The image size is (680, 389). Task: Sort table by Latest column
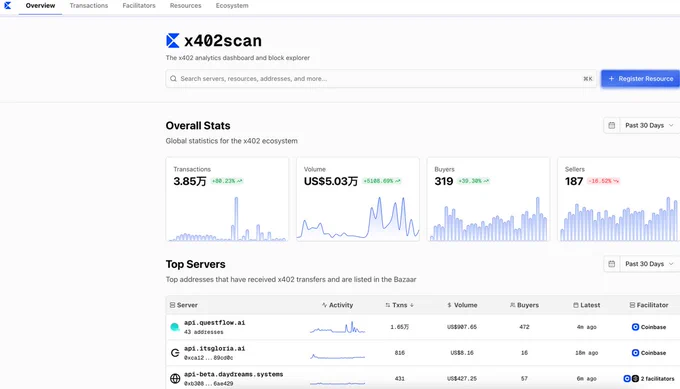(x=586, y=305)
